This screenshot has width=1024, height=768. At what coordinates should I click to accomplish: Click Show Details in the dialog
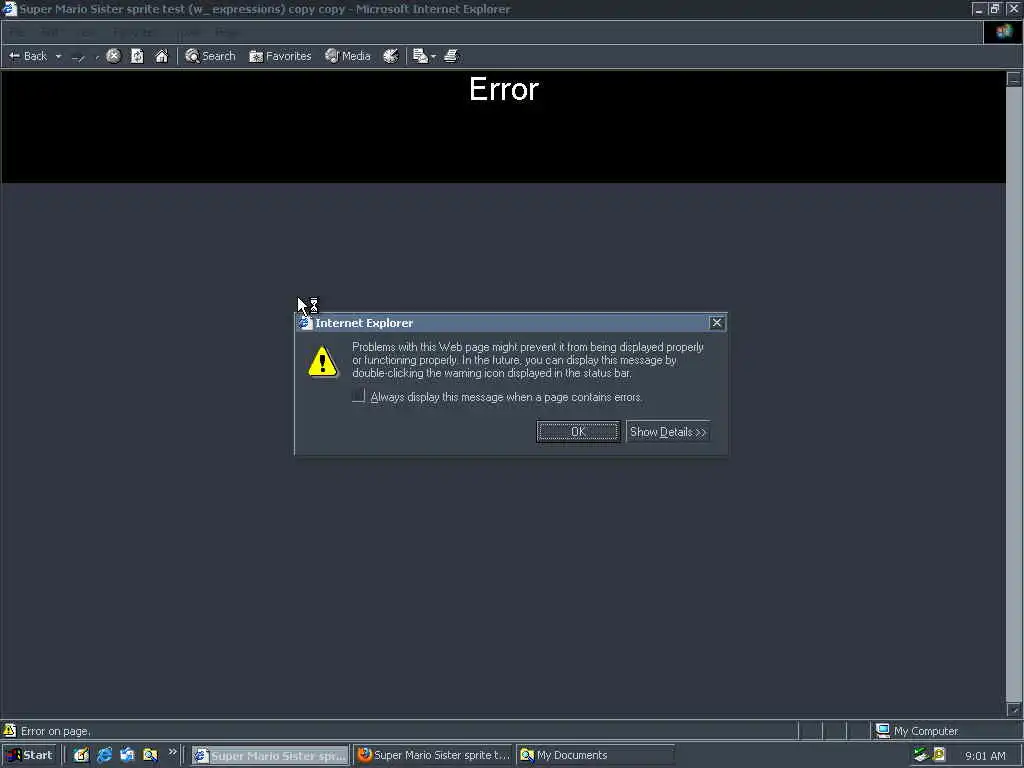(x=667, y=432)
